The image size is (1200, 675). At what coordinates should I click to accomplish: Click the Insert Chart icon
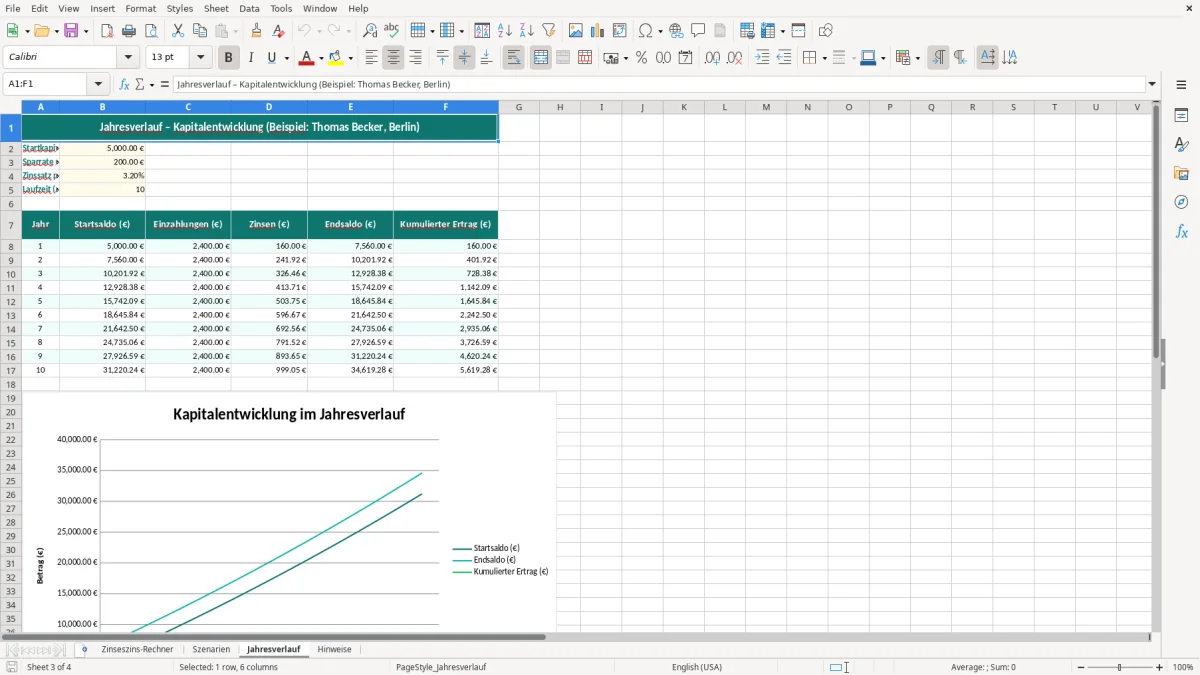tap(598, 31)
